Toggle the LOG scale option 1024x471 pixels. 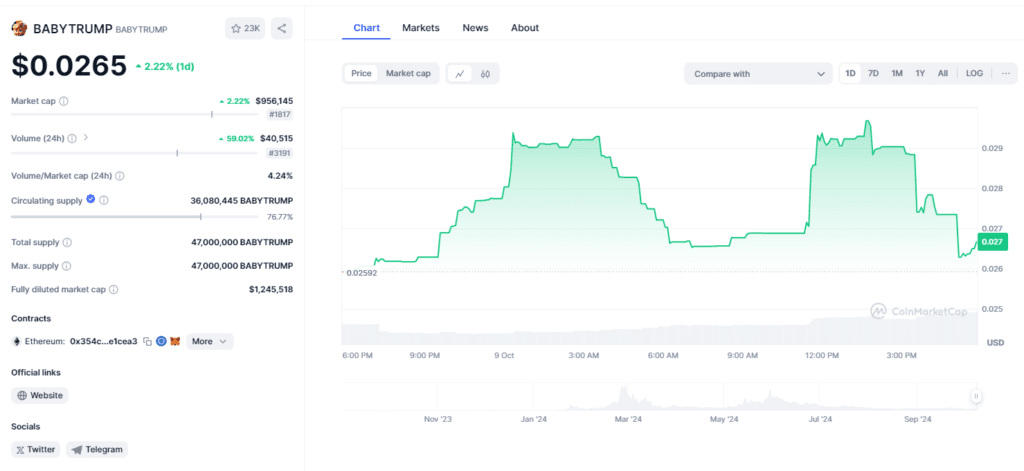pyautogui.click(x=974, y=73)
